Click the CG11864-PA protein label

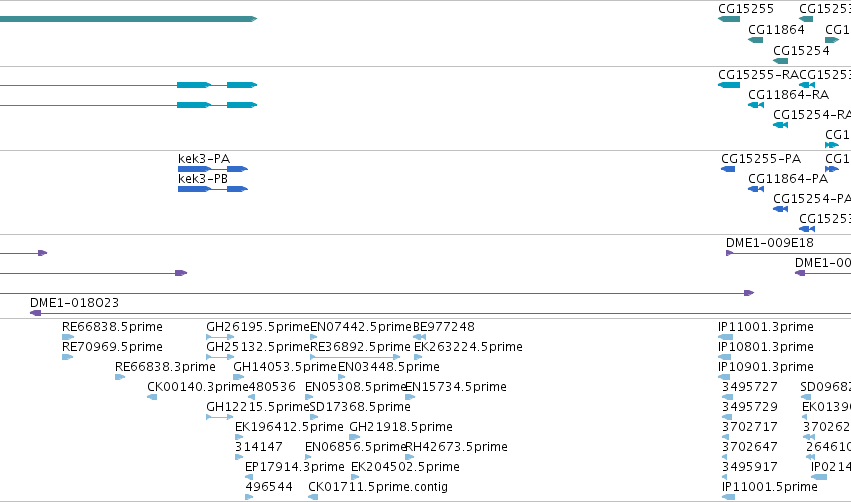point(788,179)
